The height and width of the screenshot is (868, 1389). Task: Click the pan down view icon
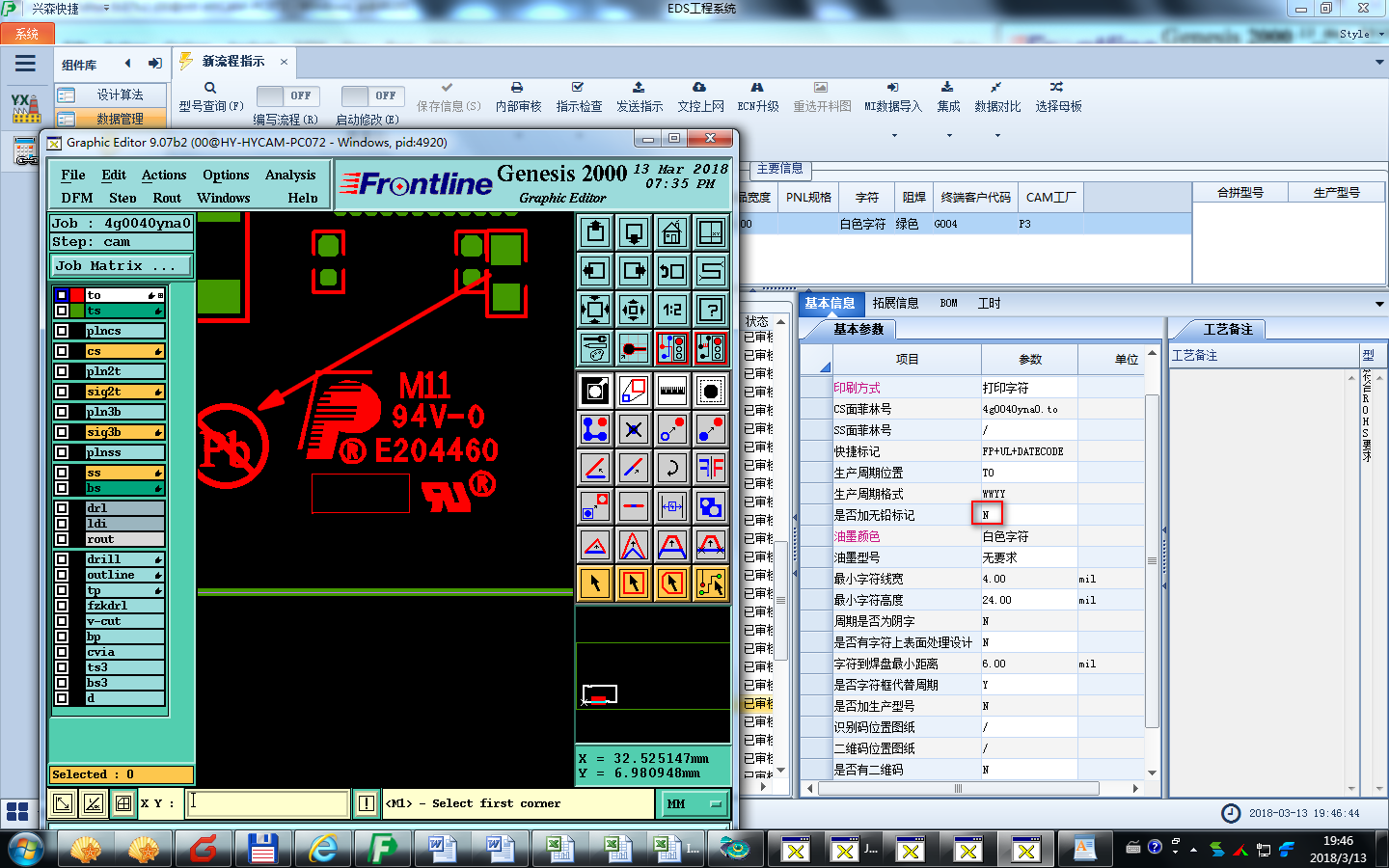634,232
